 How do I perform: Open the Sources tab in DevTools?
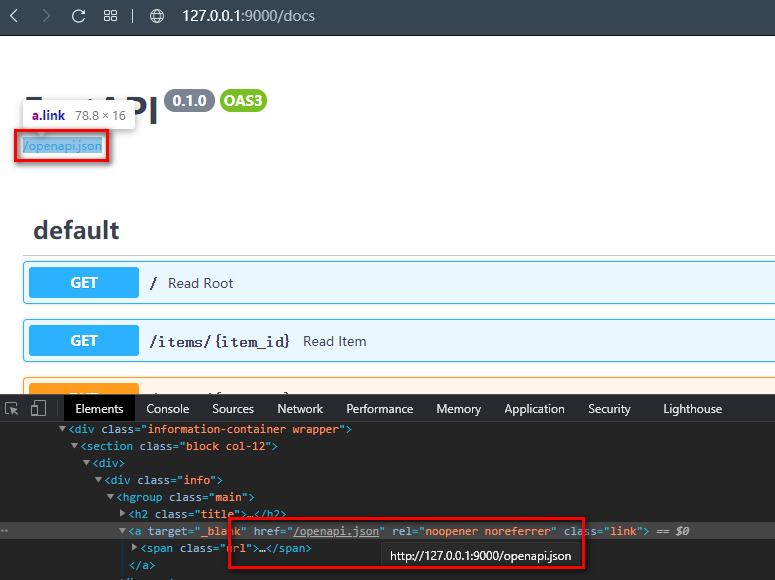pos(232,409)
